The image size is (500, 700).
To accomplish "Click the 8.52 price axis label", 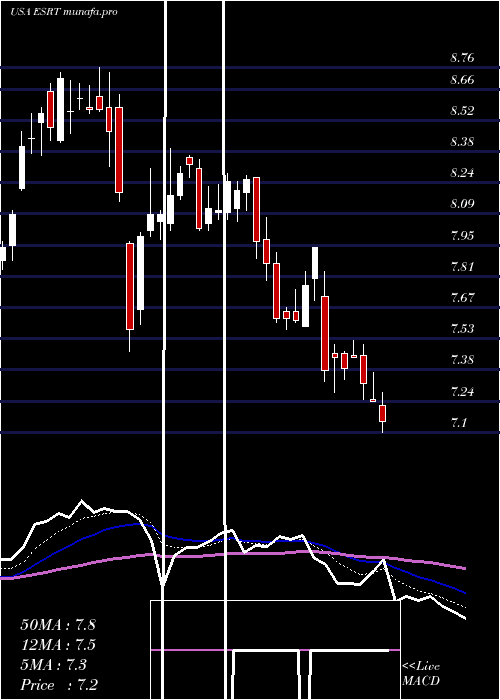I will click(x=462, y=111).
